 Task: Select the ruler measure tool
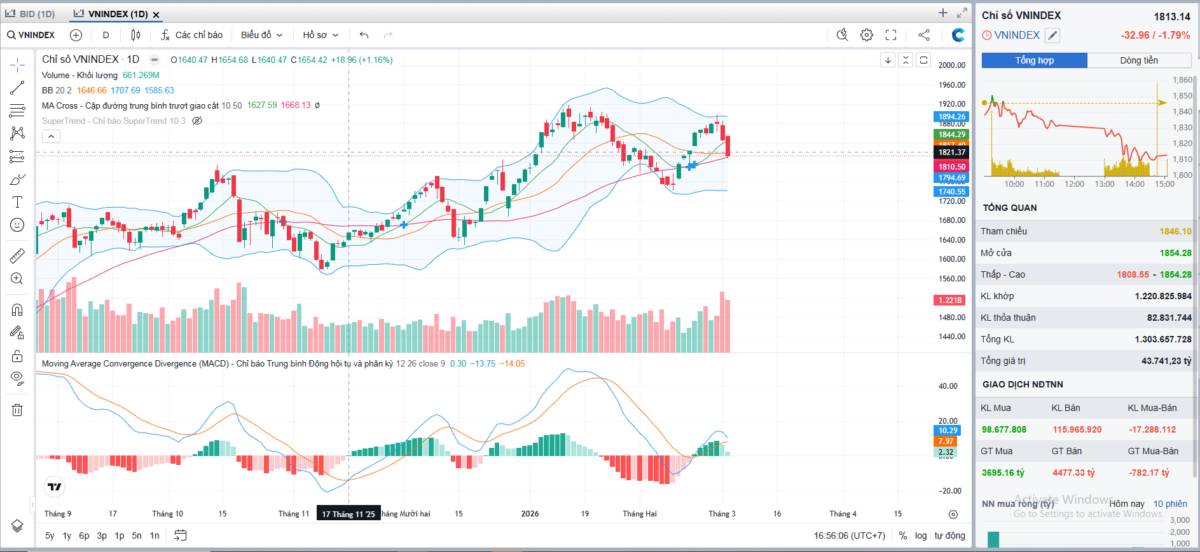17,256
